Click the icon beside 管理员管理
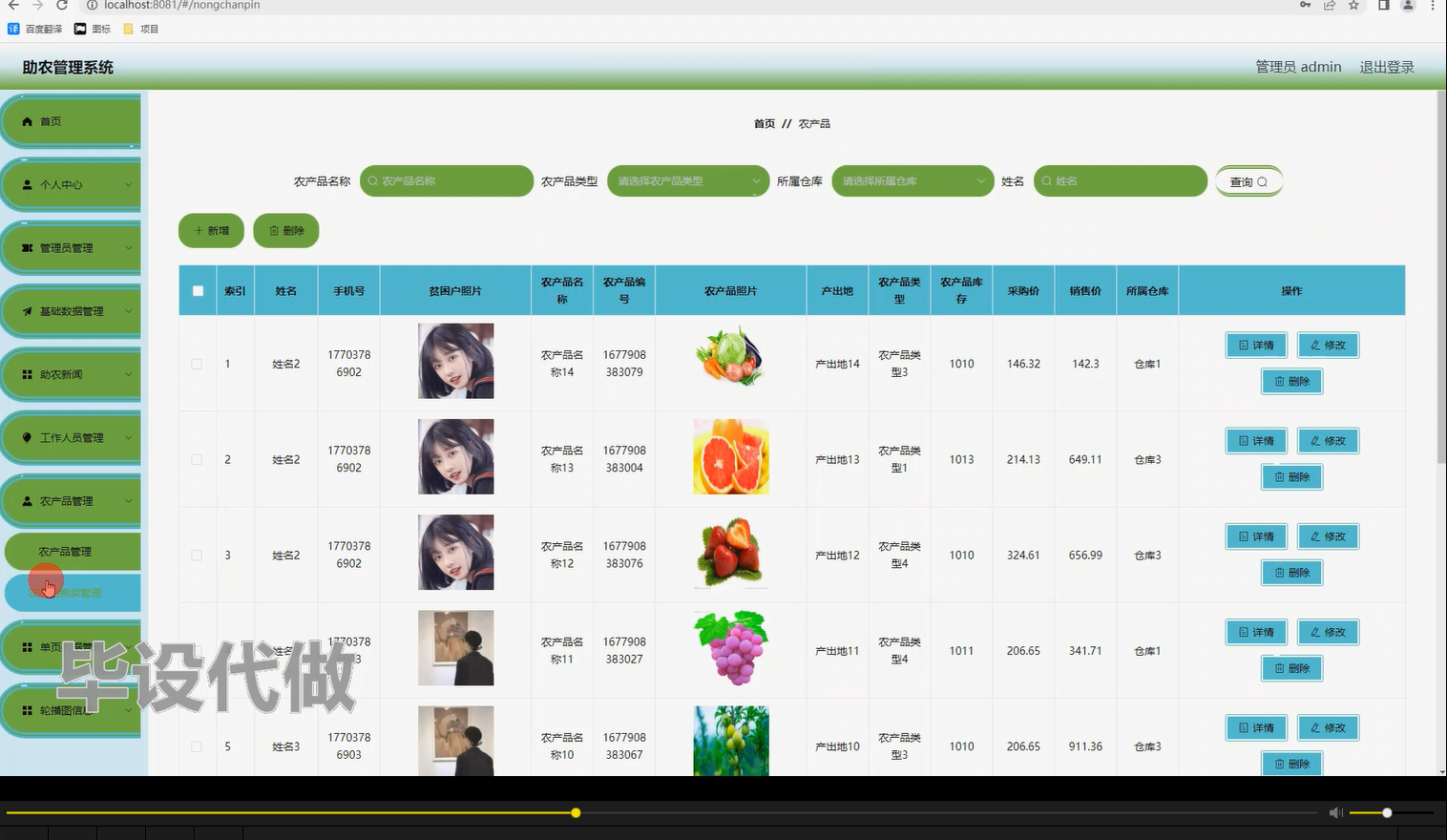Viewport: 1447px width, 840px height. (28, 248)
